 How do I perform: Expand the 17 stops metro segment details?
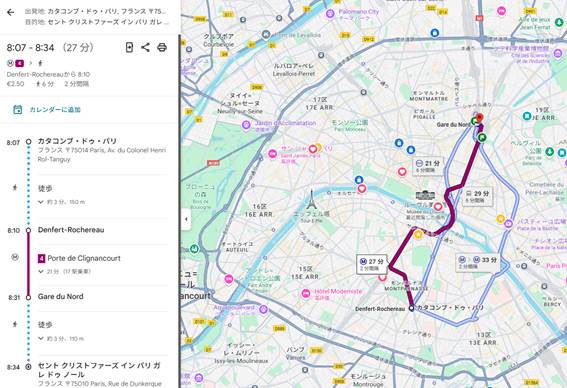point(41,271)
